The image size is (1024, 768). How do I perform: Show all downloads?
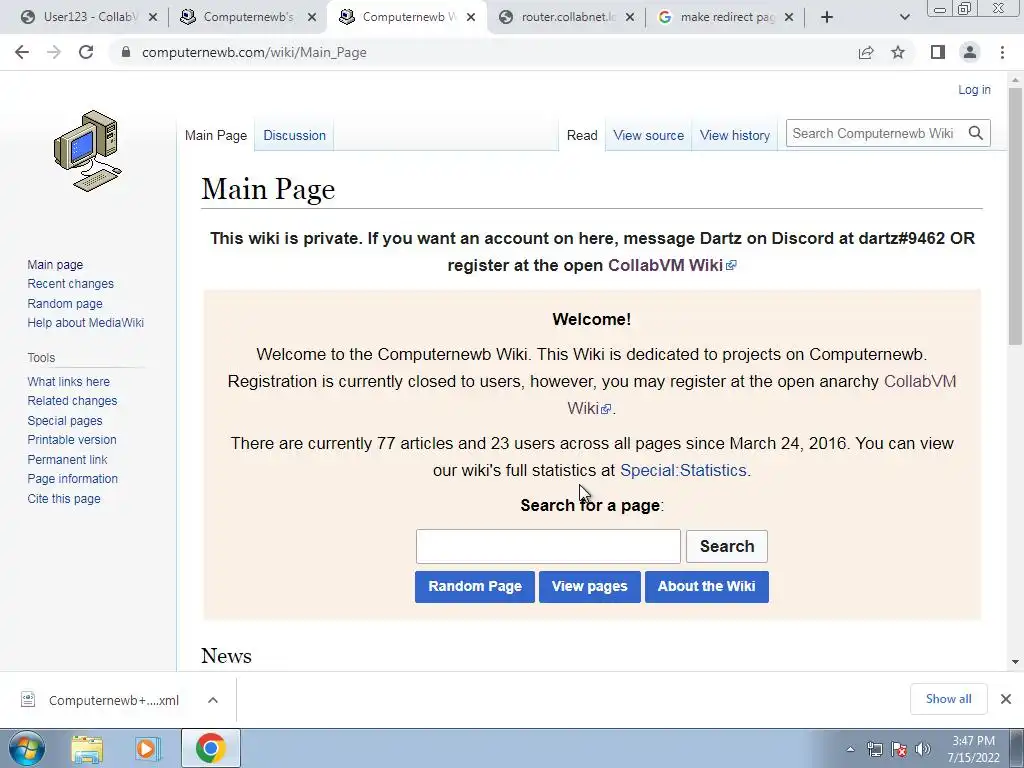tap(948, 699)
